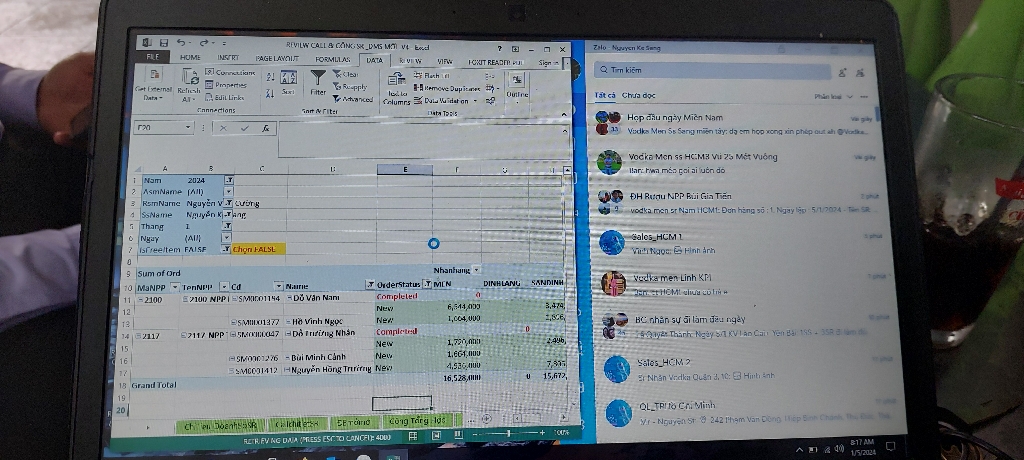Switch to the FORMULAS ribbon tab
The width and height of the screenshot is (1024, 460).
[x=332, y=59]
